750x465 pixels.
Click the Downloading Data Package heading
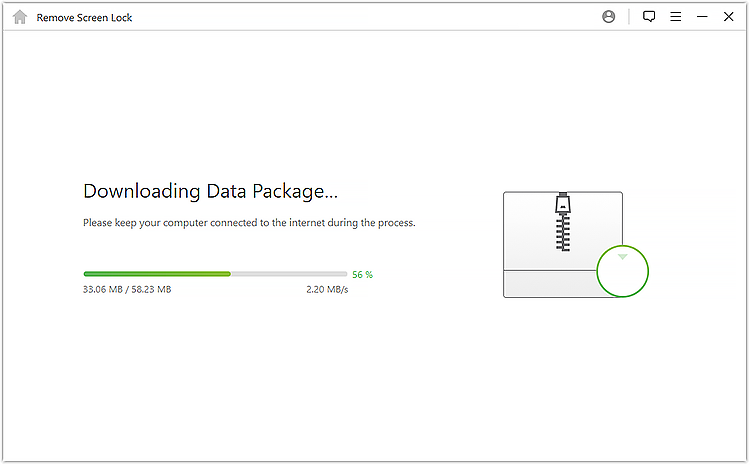pos(210,191)
